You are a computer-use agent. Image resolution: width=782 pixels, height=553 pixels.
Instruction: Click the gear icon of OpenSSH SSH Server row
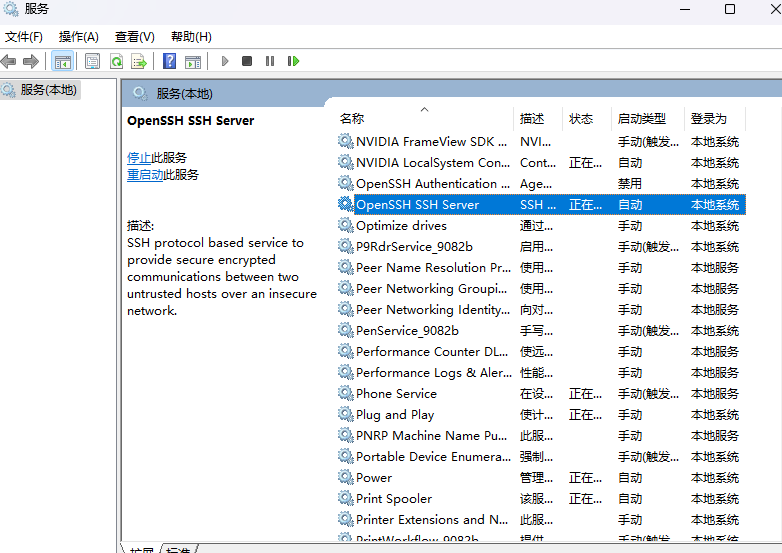pyautogui.click(x=345, y=204)
